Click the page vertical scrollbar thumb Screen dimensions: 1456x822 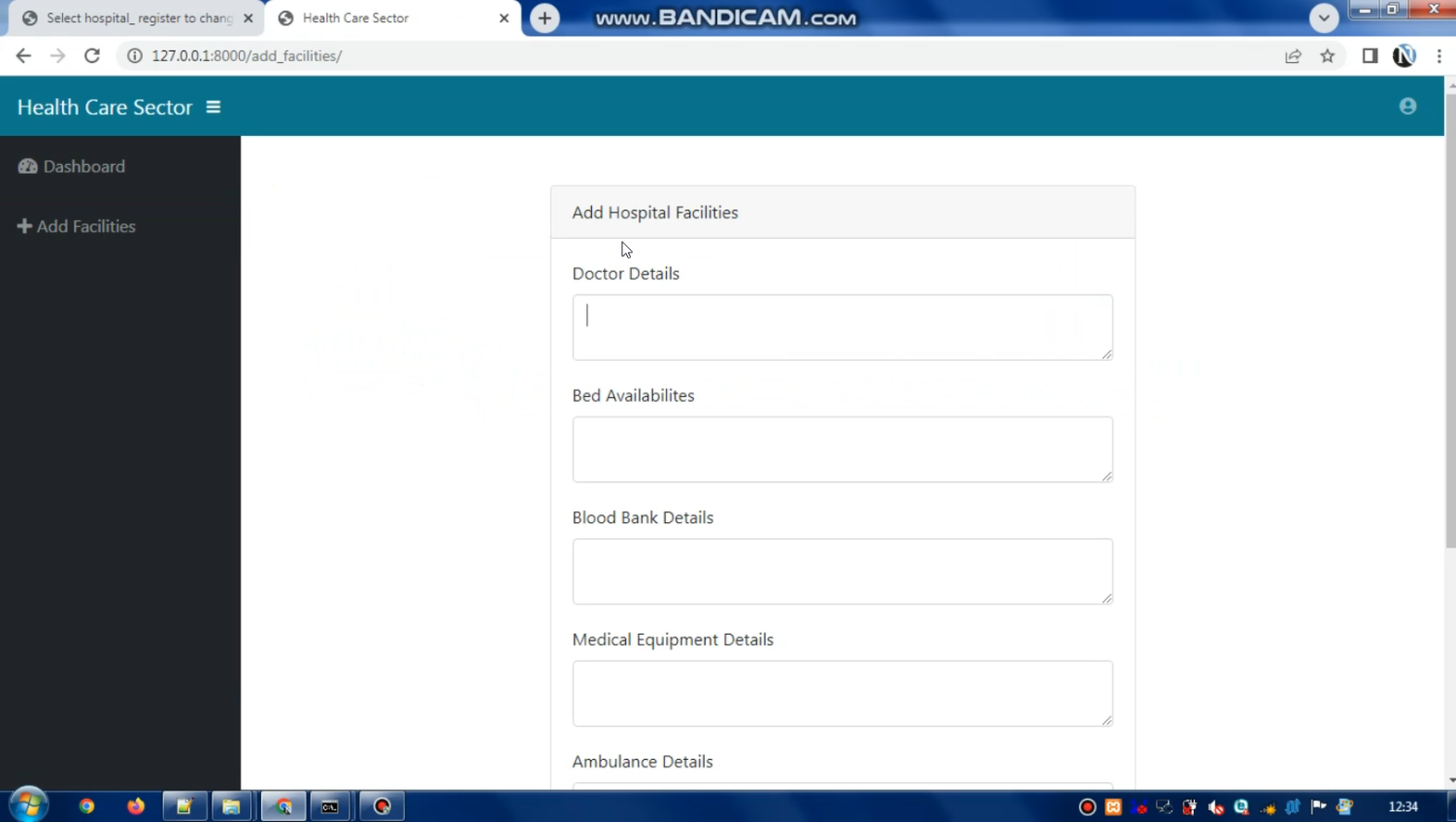pos(1450,320)
